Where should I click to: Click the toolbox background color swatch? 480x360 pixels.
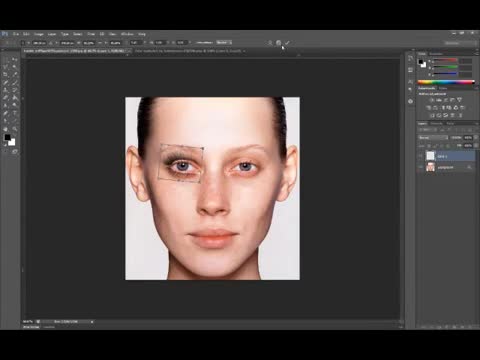coord(12,142)
